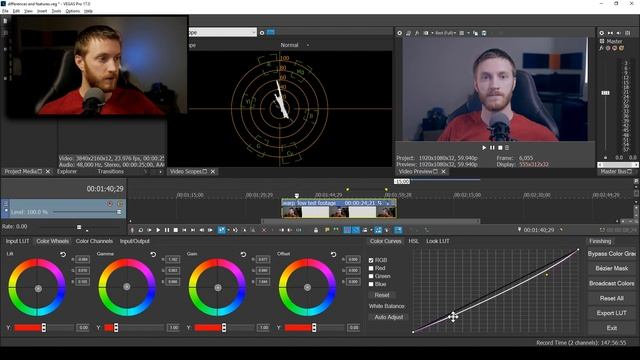The height and width of the screenshot is (360, 640).
Task: Toggle the Normal Edit tool in the toolbar
Action: coord(221,230)
